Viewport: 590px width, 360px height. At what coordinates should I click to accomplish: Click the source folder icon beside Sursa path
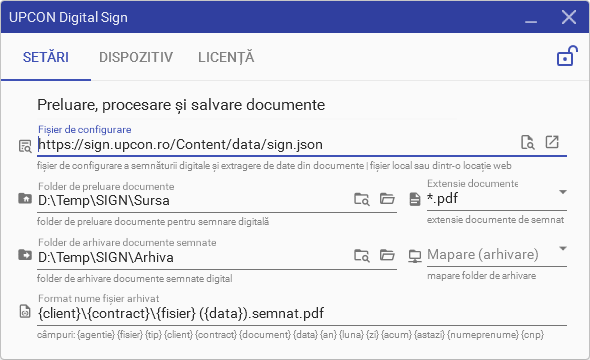point(25,198)
